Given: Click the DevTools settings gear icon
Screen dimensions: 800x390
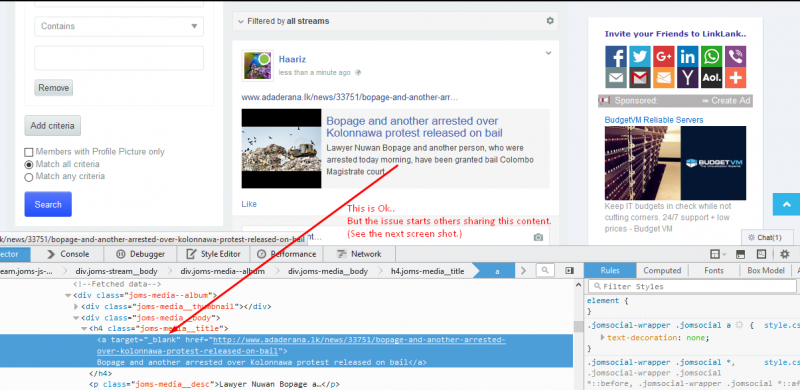Looking at the screenshot, I should 784,254.
